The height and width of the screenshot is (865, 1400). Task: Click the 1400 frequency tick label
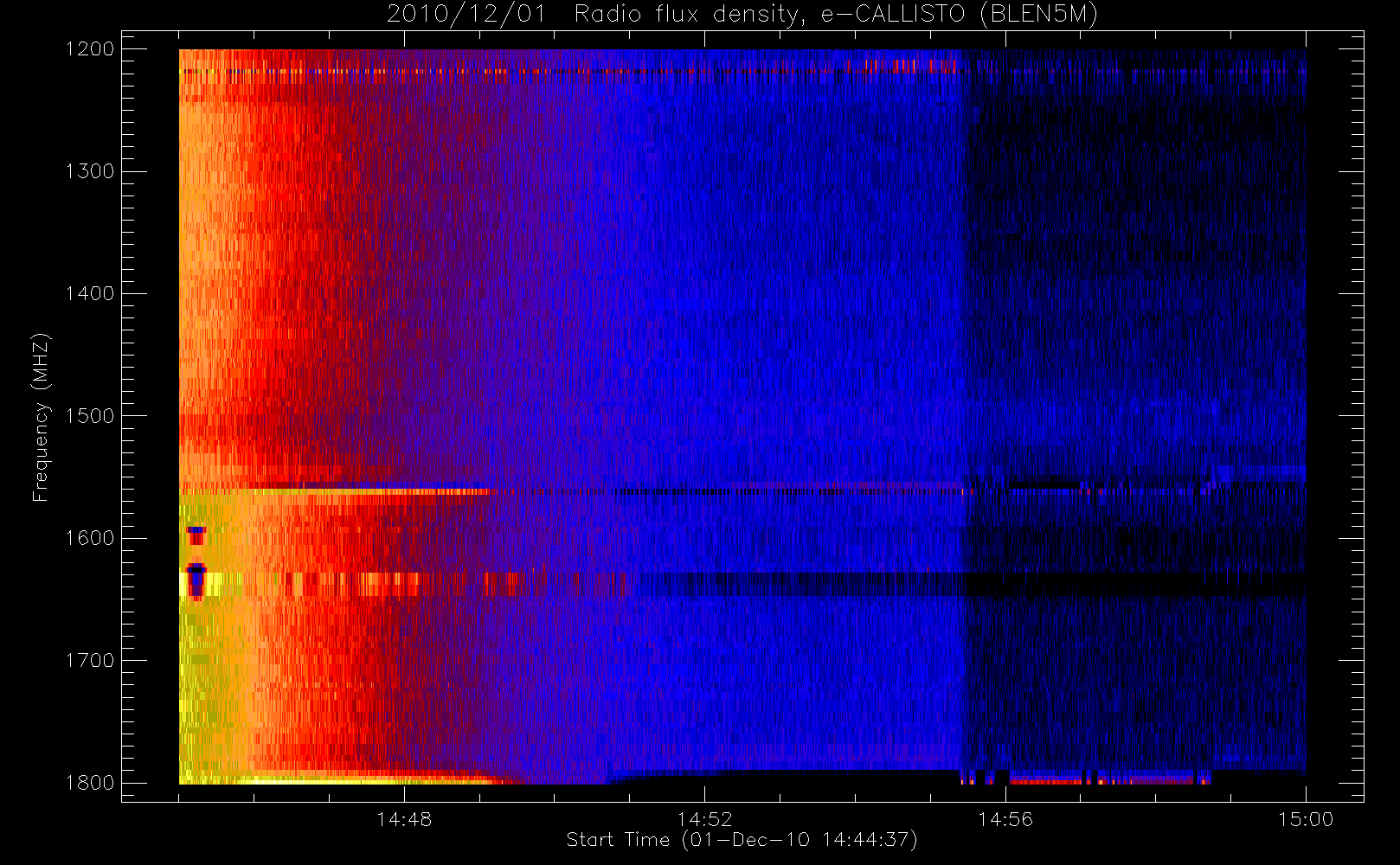pyautogui.click(x=90, y=293)
